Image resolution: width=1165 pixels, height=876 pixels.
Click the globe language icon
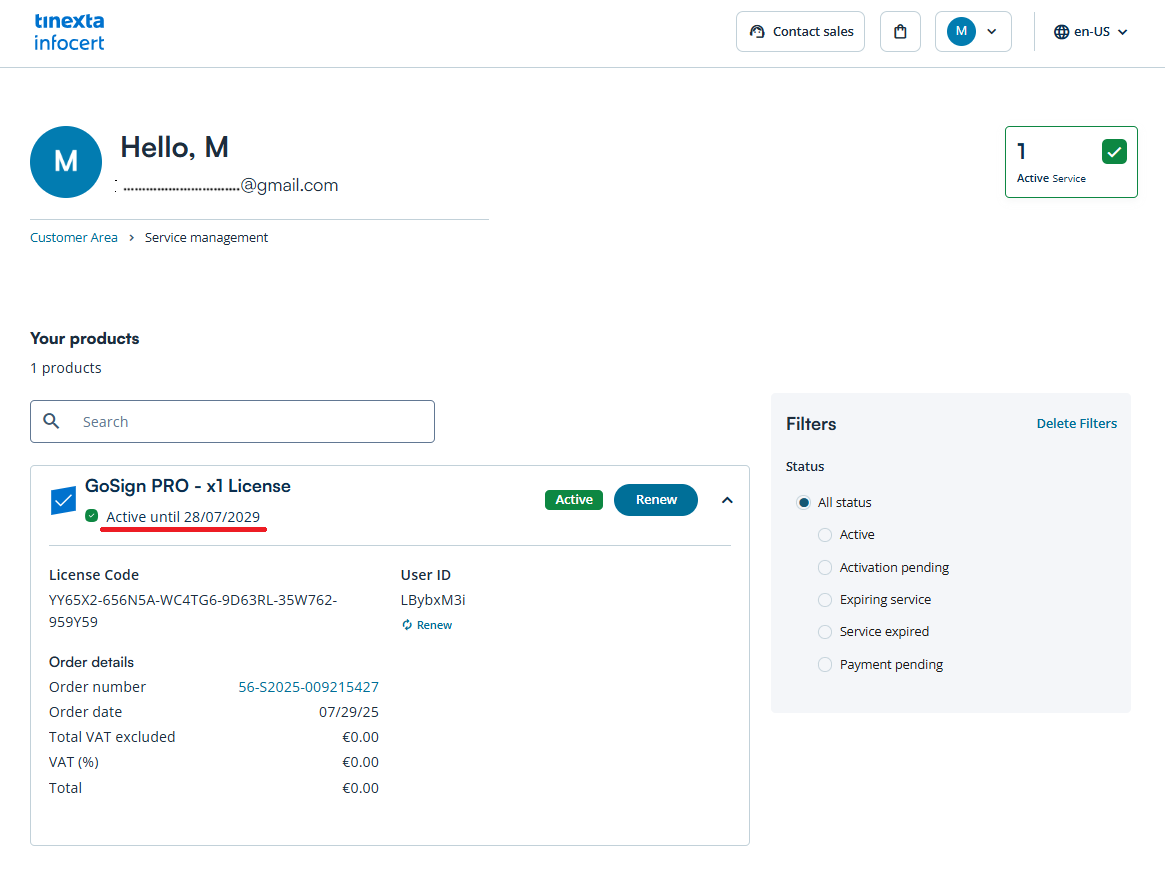1062,32
